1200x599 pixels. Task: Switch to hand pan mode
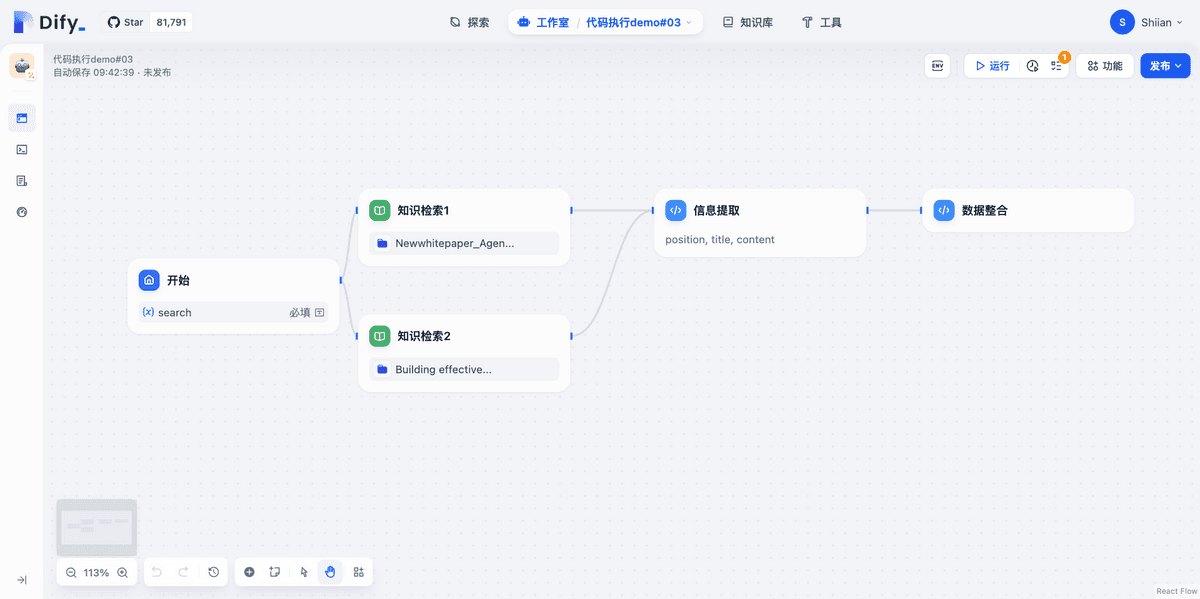(330, 572)
